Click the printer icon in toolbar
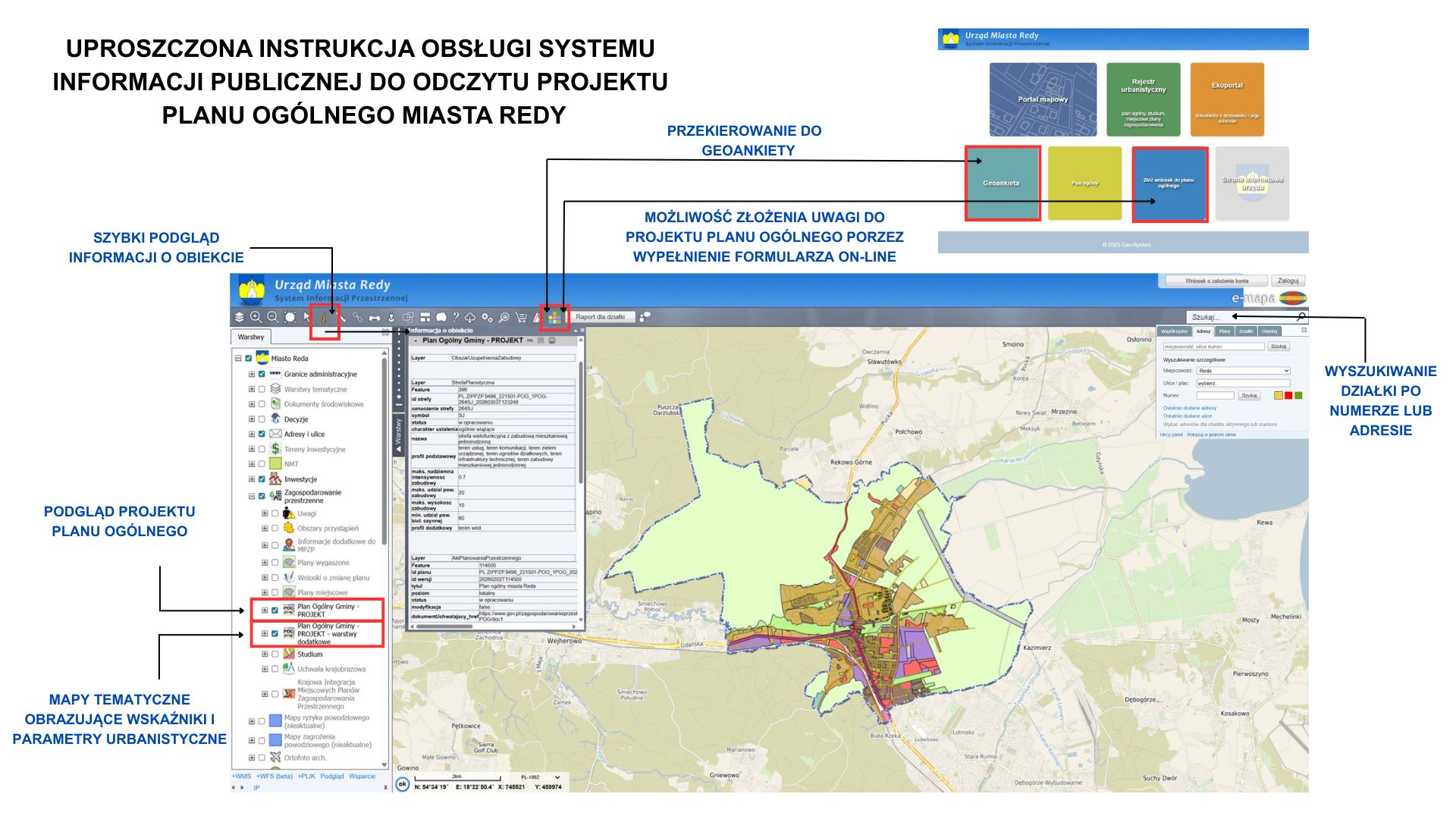The image size is (1456, 819). [x=375, y=317]
